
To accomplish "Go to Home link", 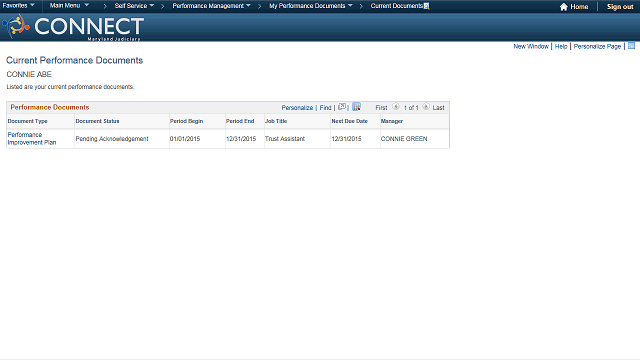I will pos(579,7).
